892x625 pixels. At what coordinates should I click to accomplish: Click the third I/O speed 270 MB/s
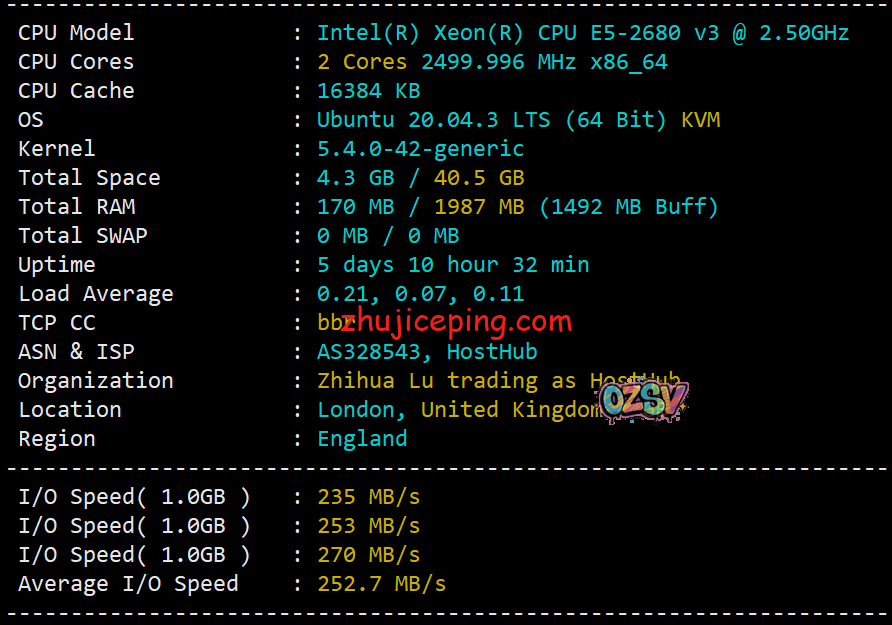pos(368,555)
